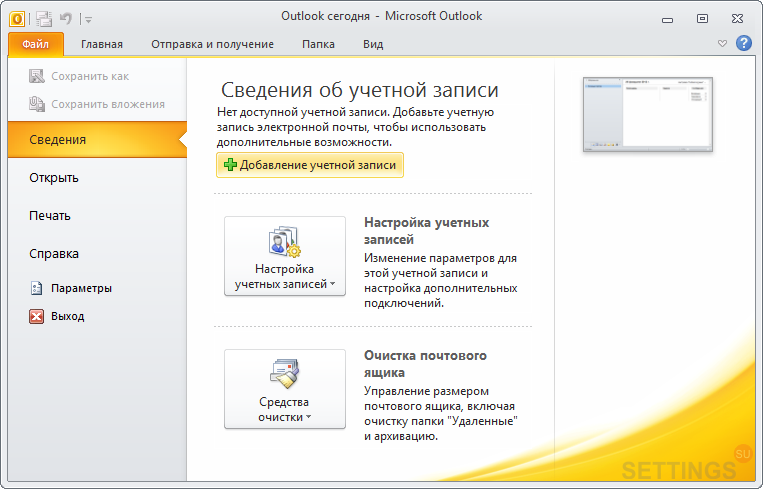Select Сведения in the backstage menu

click(97, 140)
